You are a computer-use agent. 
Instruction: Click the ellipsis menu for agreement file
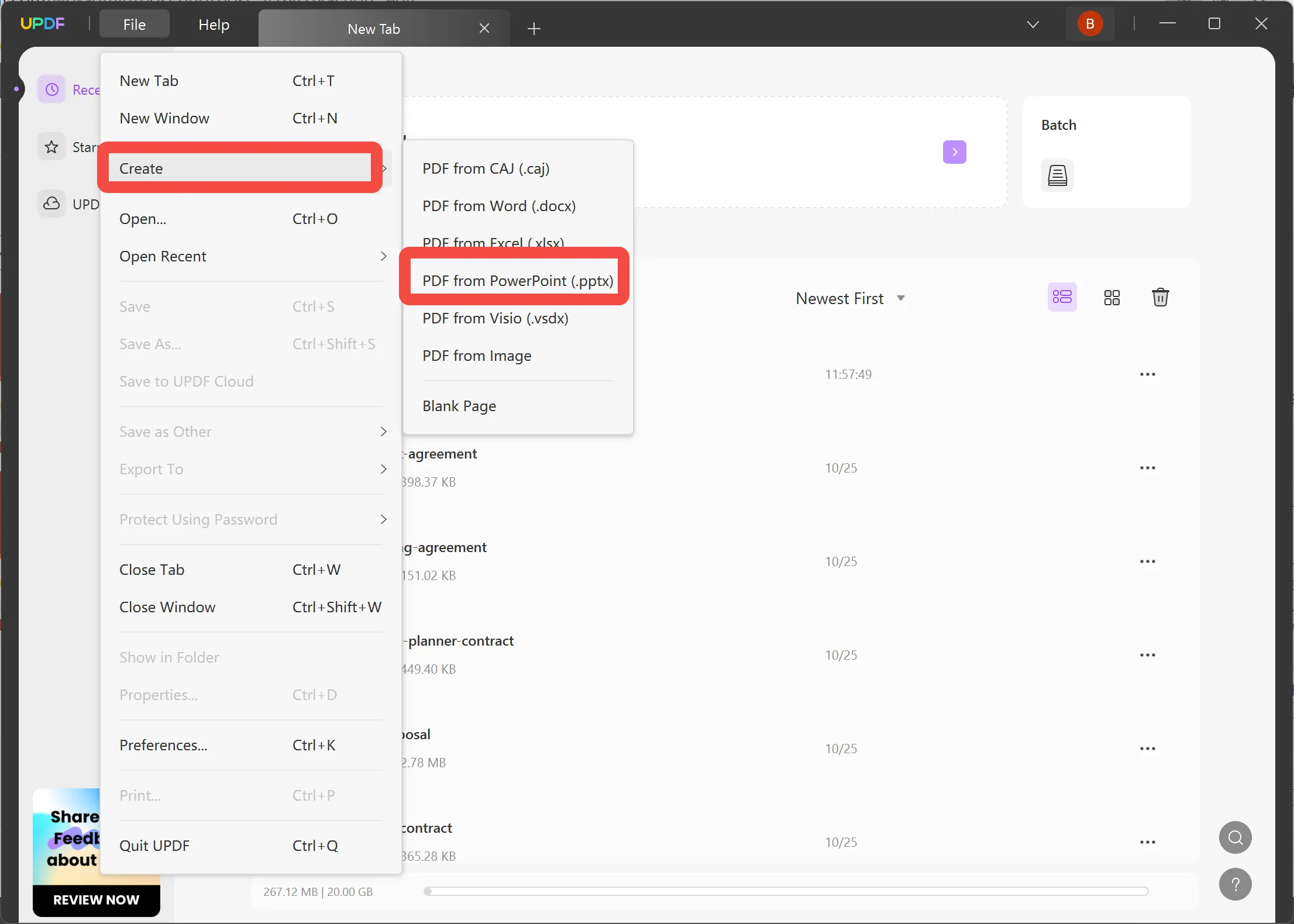point(1147,467)
